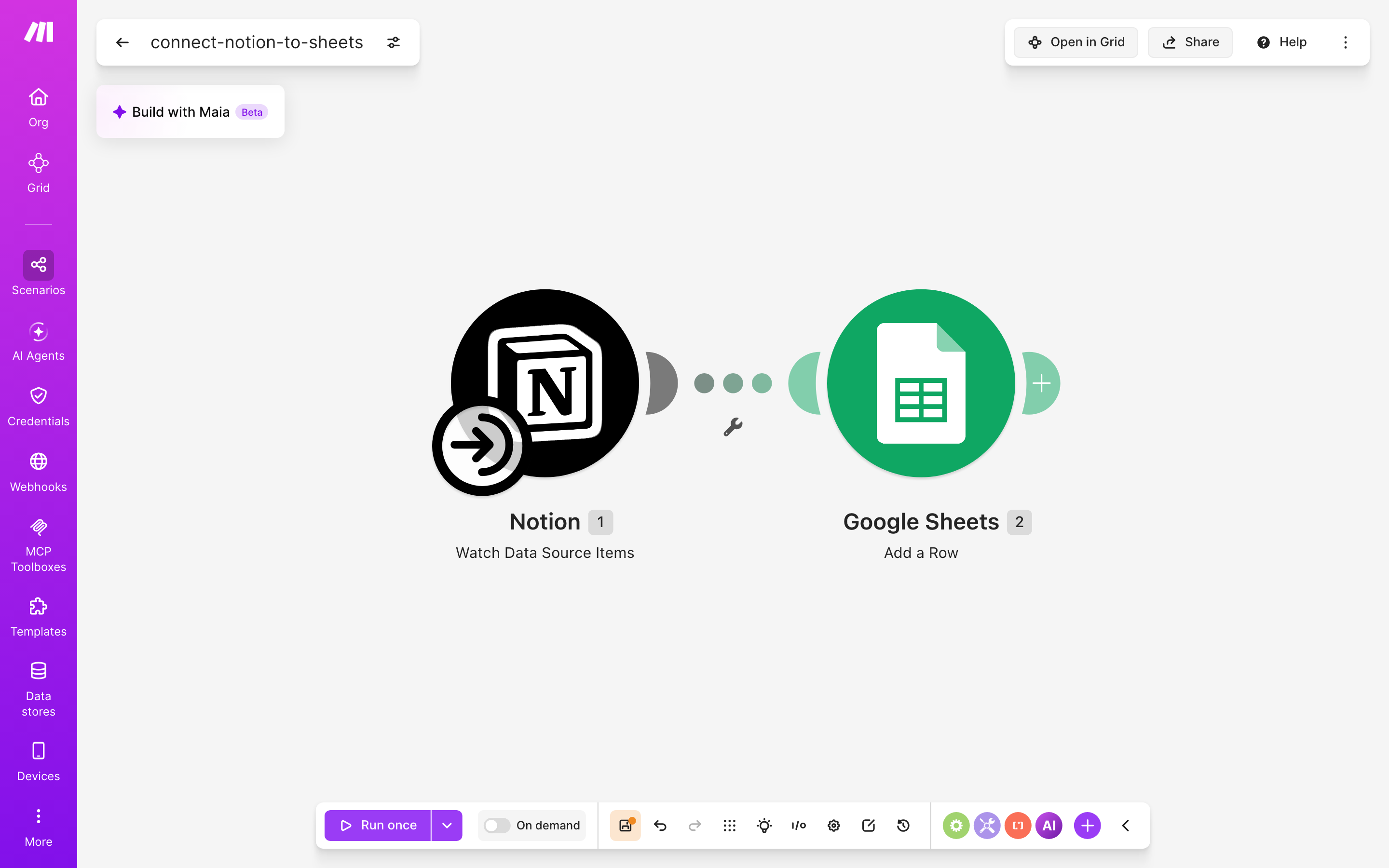The height and width of the screenshot is (868, 1389).
Task: Expand Run once dropdown arrow
Action: 447,826
